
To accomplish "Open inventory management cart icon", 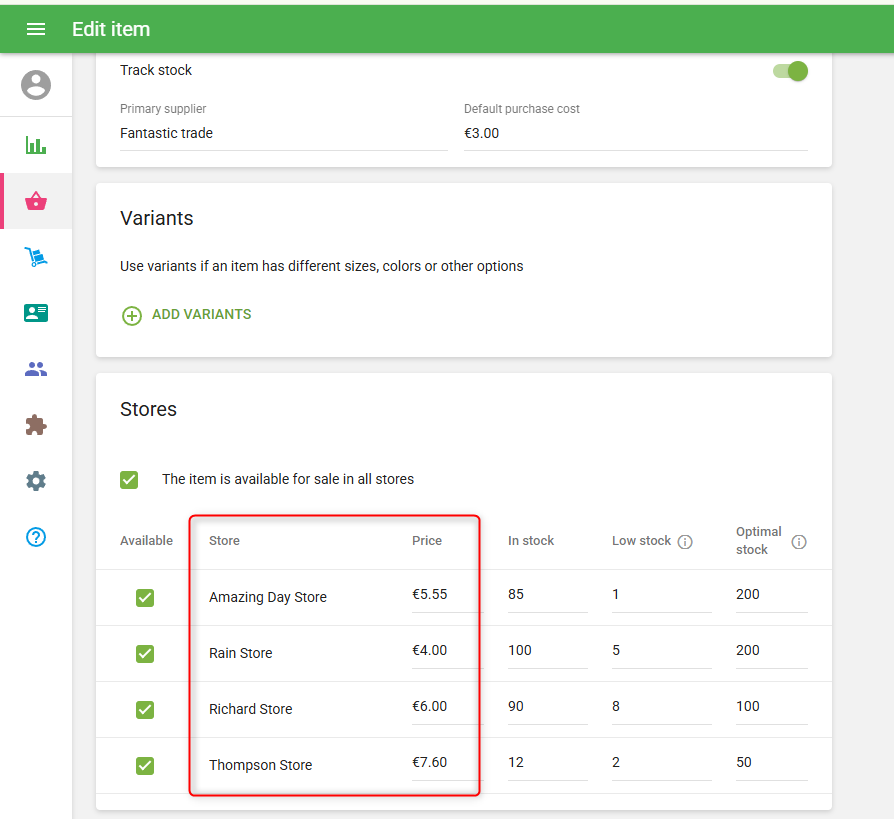I will pyautogui.click(x=36, y=257).
